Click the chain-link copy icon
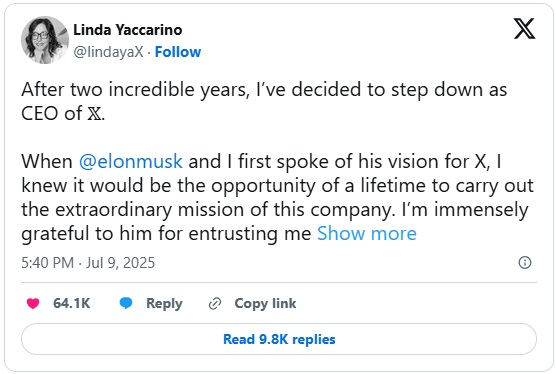This screenshot has height=374, width=556. click(215, 304)
